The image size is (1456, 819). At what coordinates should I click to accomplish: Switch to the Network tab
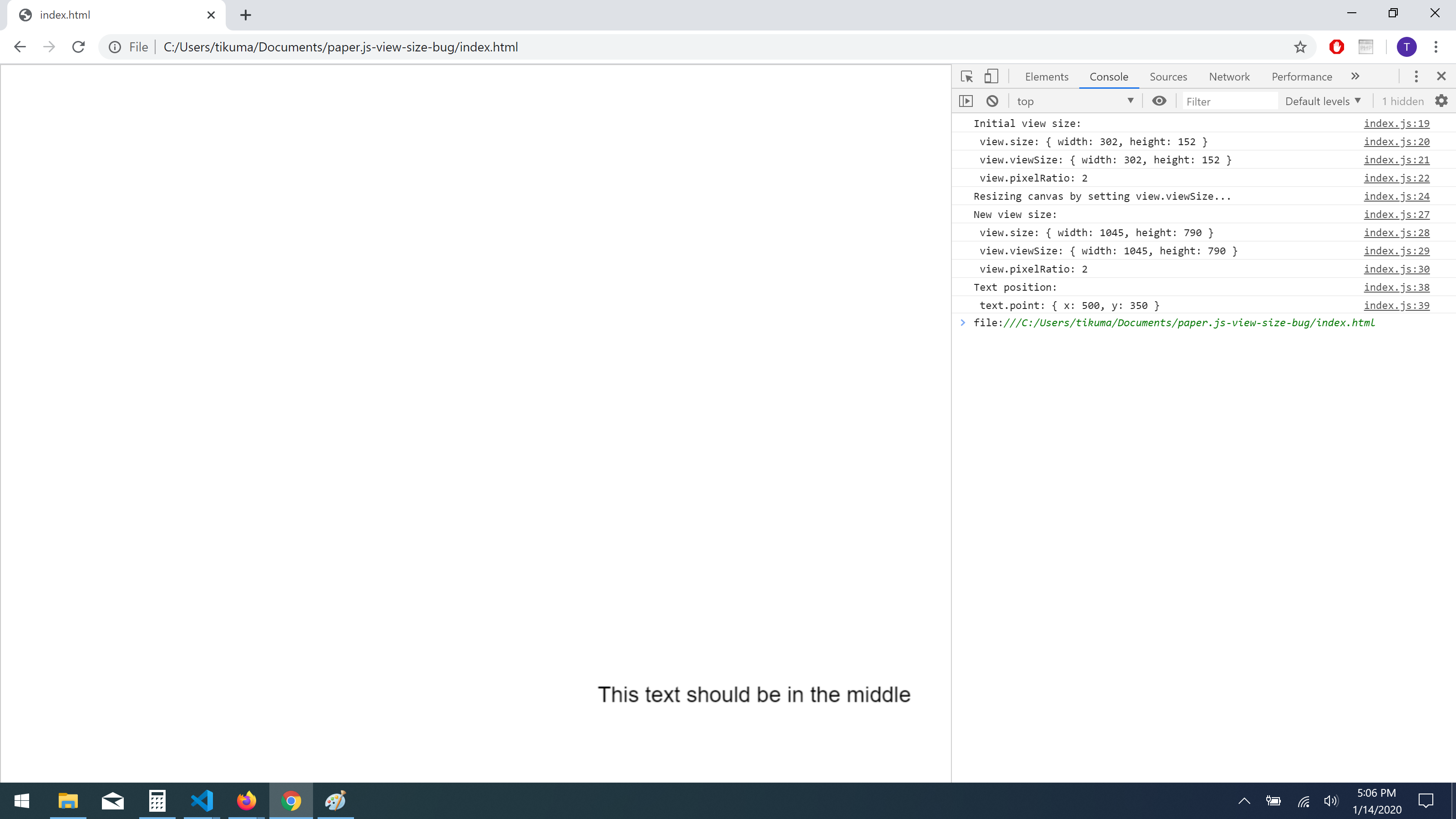click(1229, 77)
